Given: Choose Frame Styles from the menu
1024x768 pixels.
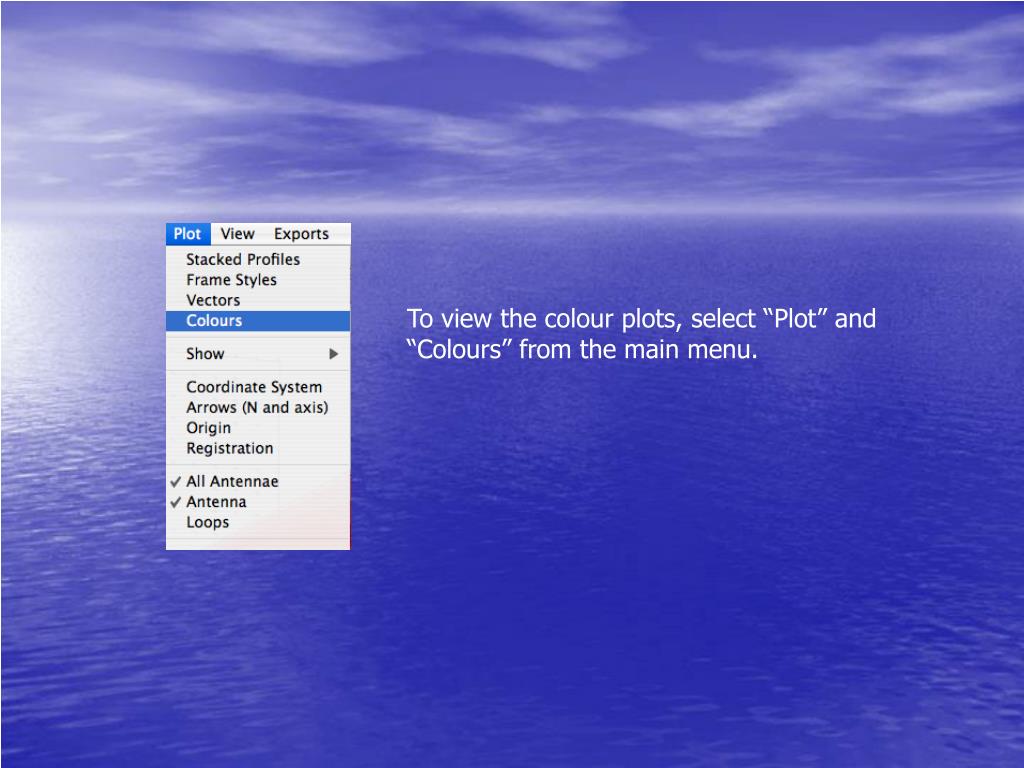Looking at the screenshot, I should pyautogui.click(x=258, y=280).
